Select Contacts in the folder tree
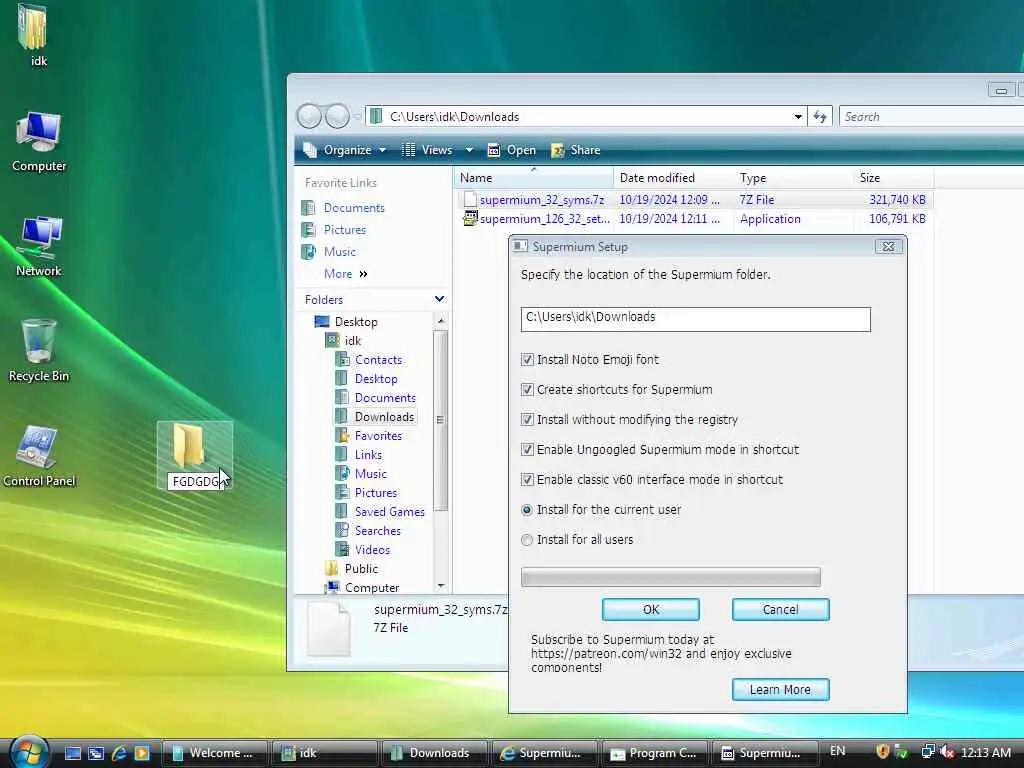1024x768 pixels. click(378, 360)
